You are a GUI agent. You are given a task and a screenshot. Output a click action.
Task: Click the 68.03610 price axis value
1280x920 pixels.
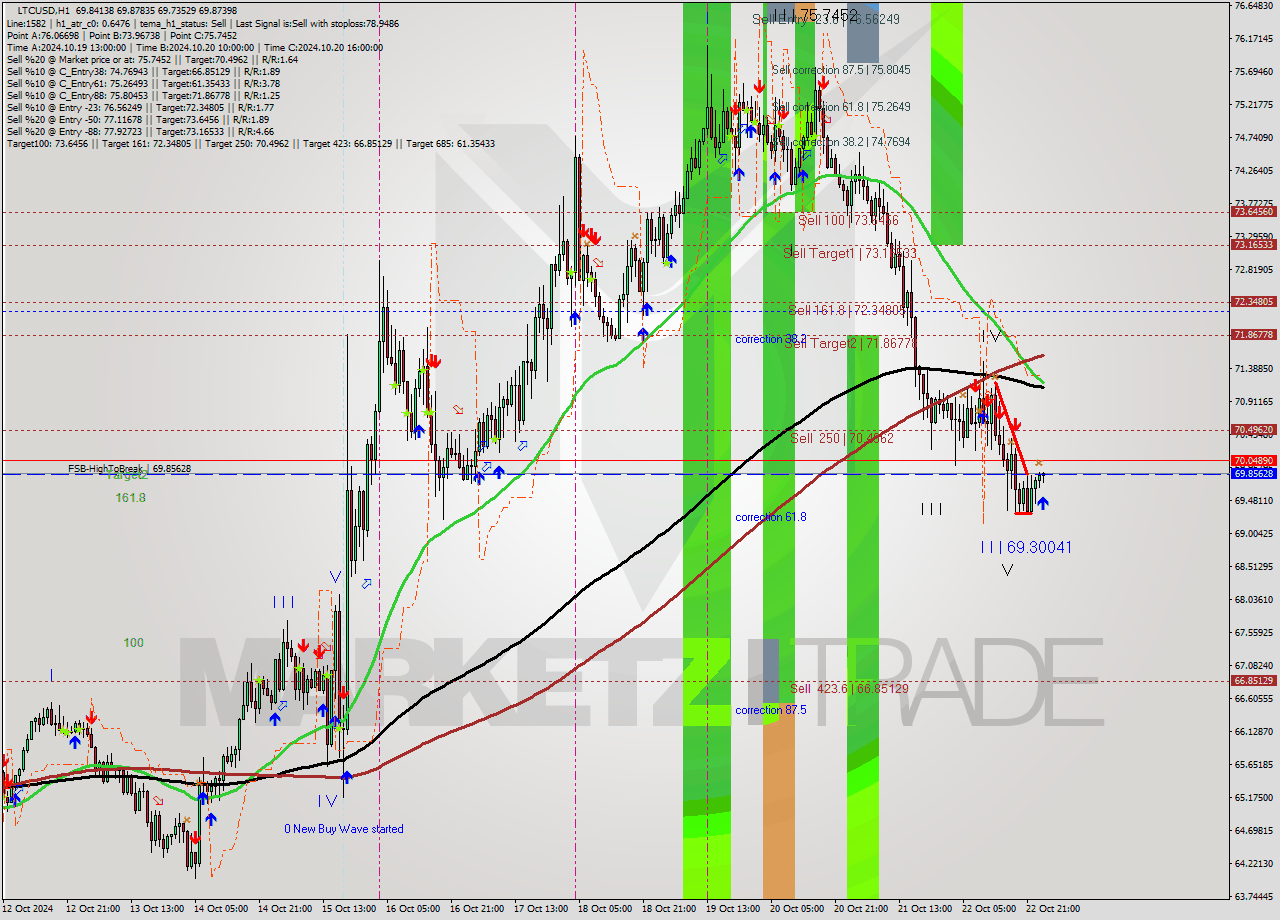coord(1253,600)
